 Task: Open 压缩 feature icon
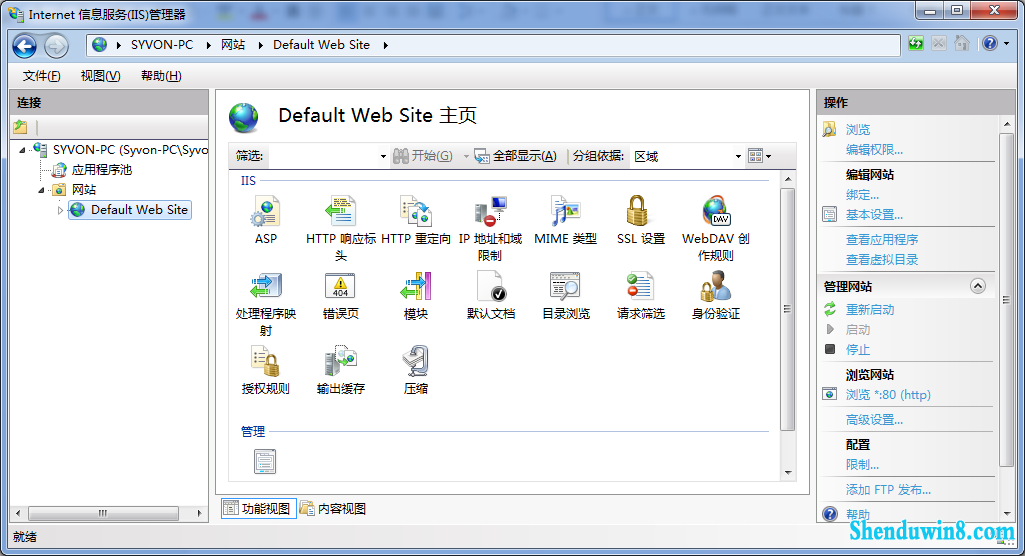click(x=416, y=361)
